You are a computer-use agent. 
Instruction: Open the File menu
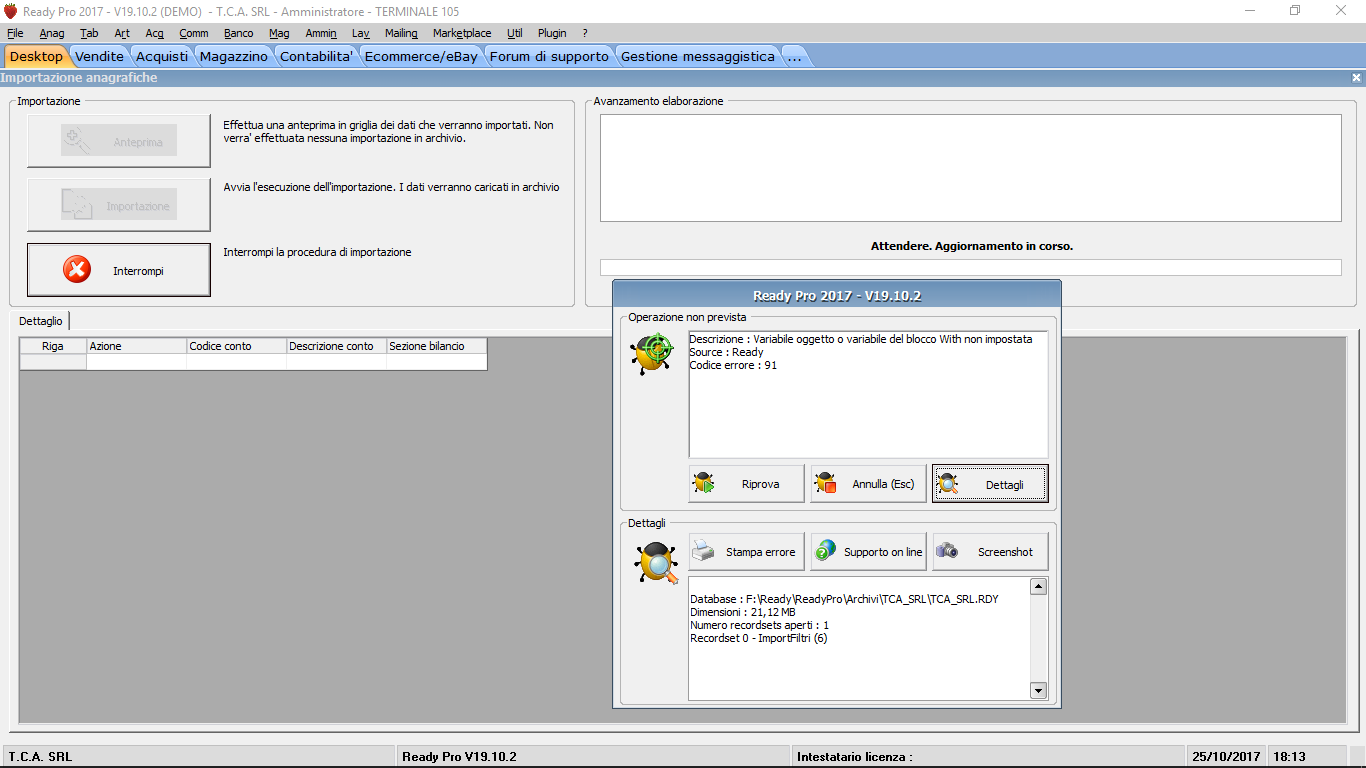[15, 33]
